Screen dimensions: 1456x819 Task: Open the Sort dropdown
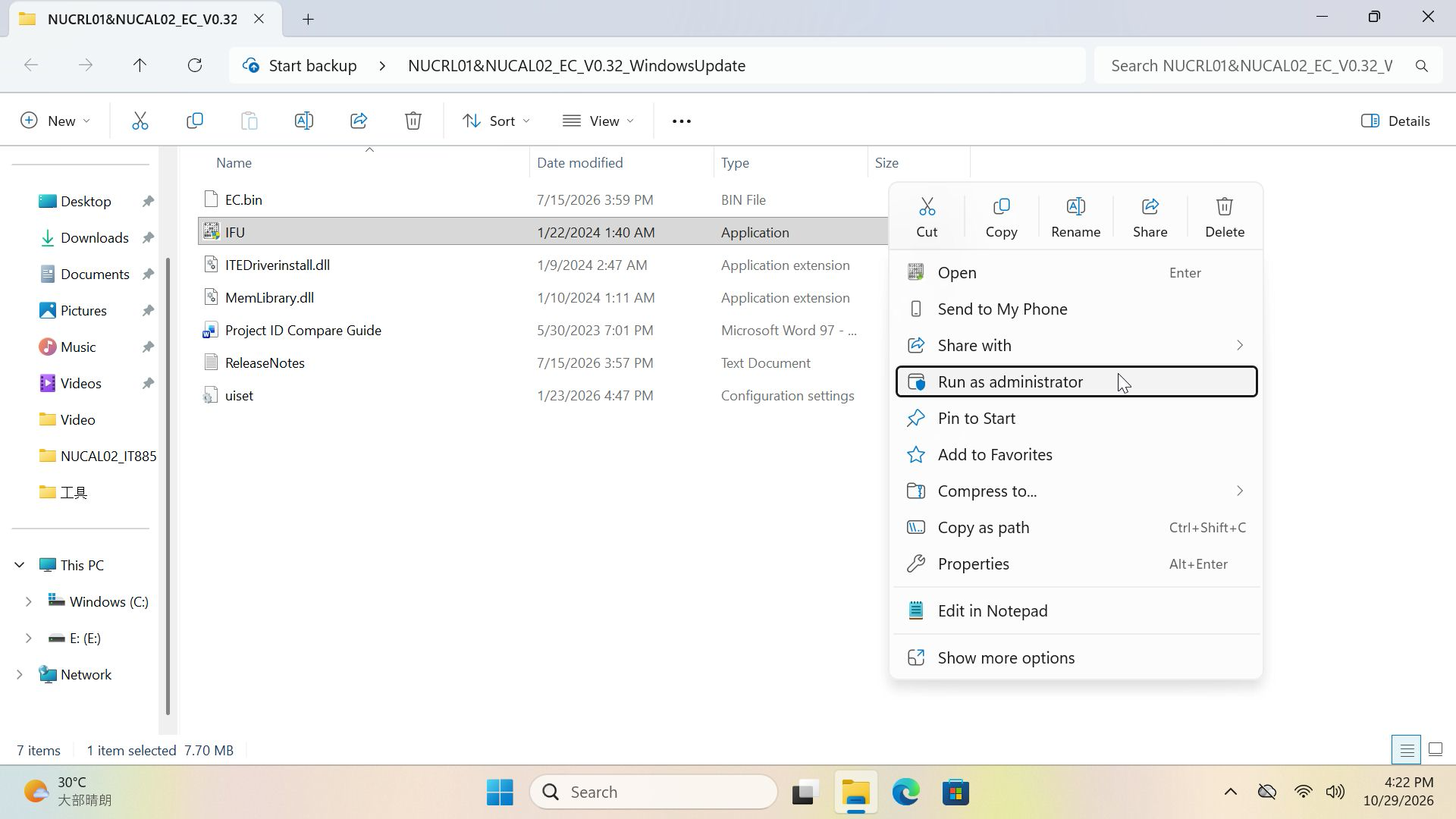(496, 121)
